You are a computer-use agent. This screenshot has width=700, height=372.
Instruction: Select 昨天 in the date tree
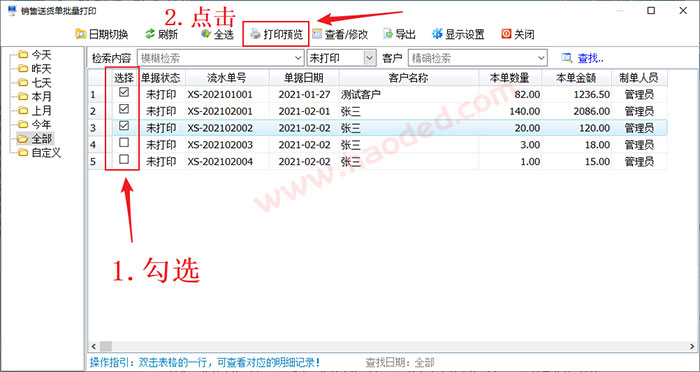pyautogui.click(x=42, y=69)
